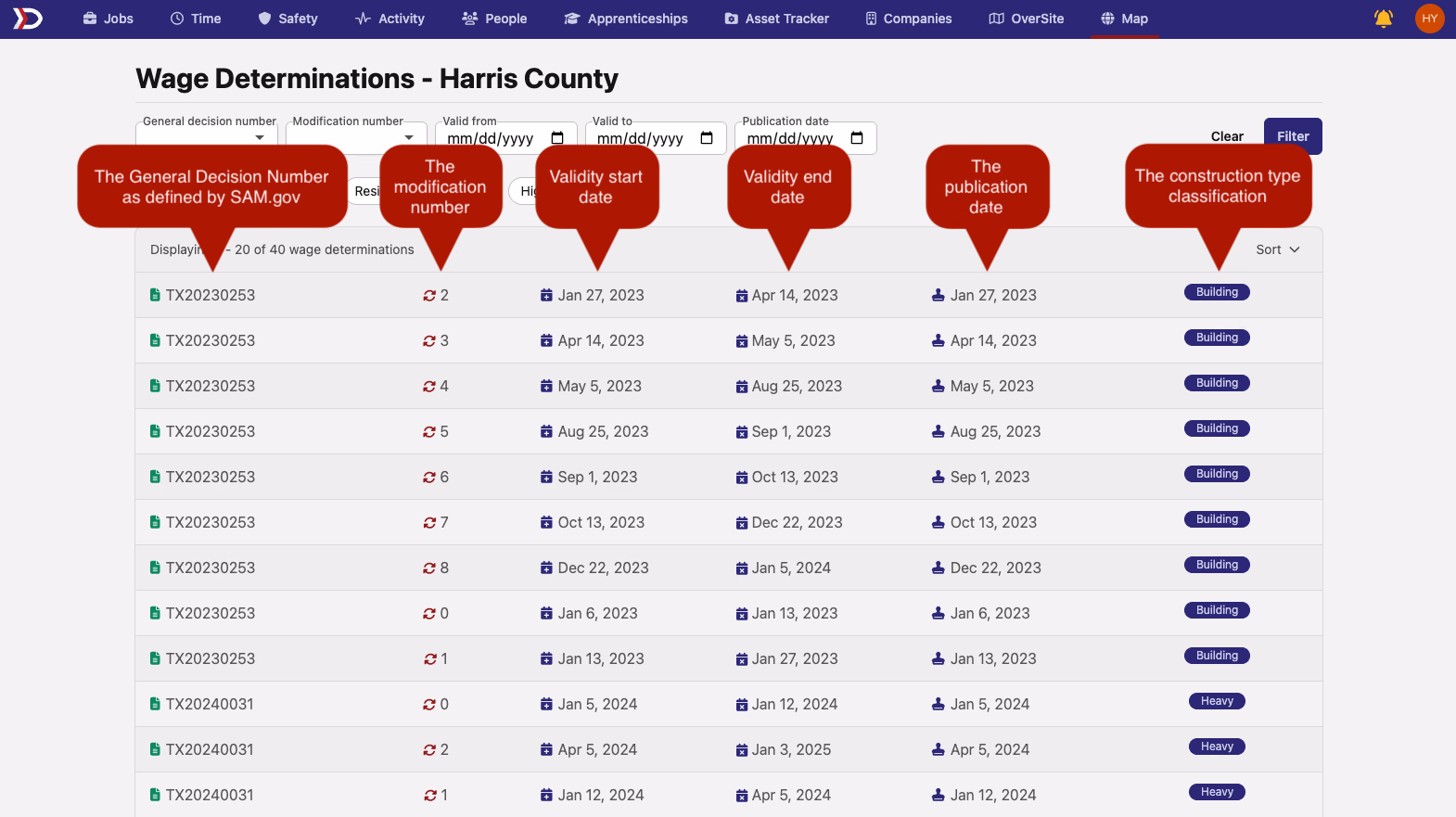
Task: Click Building badge in modification 5 row
Action: click(1217, 428)
